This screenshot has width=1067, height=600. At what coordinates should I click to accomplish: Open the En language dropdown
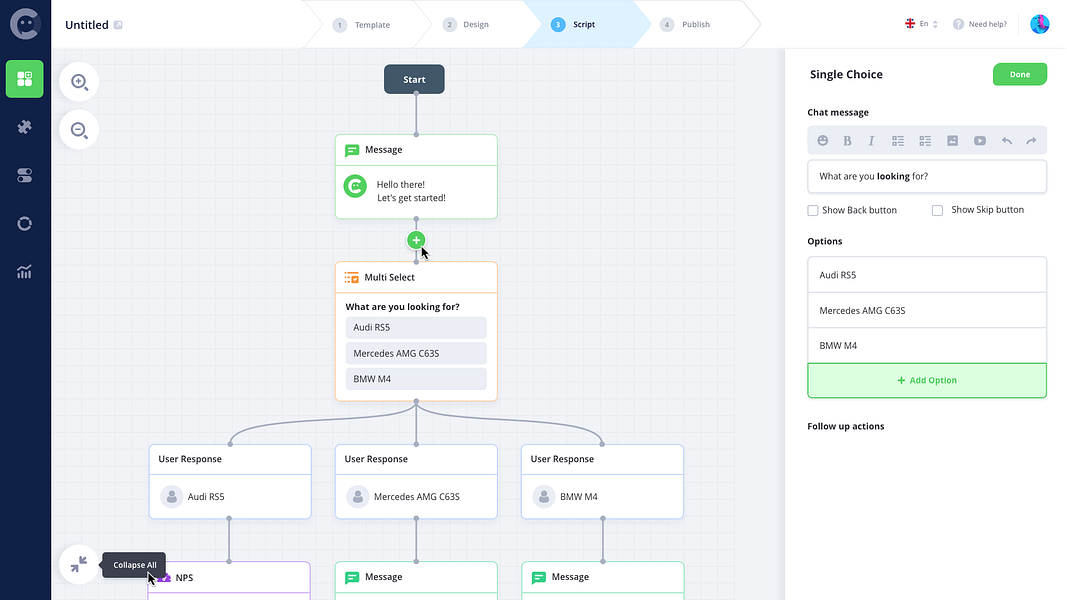pos(929,24)
